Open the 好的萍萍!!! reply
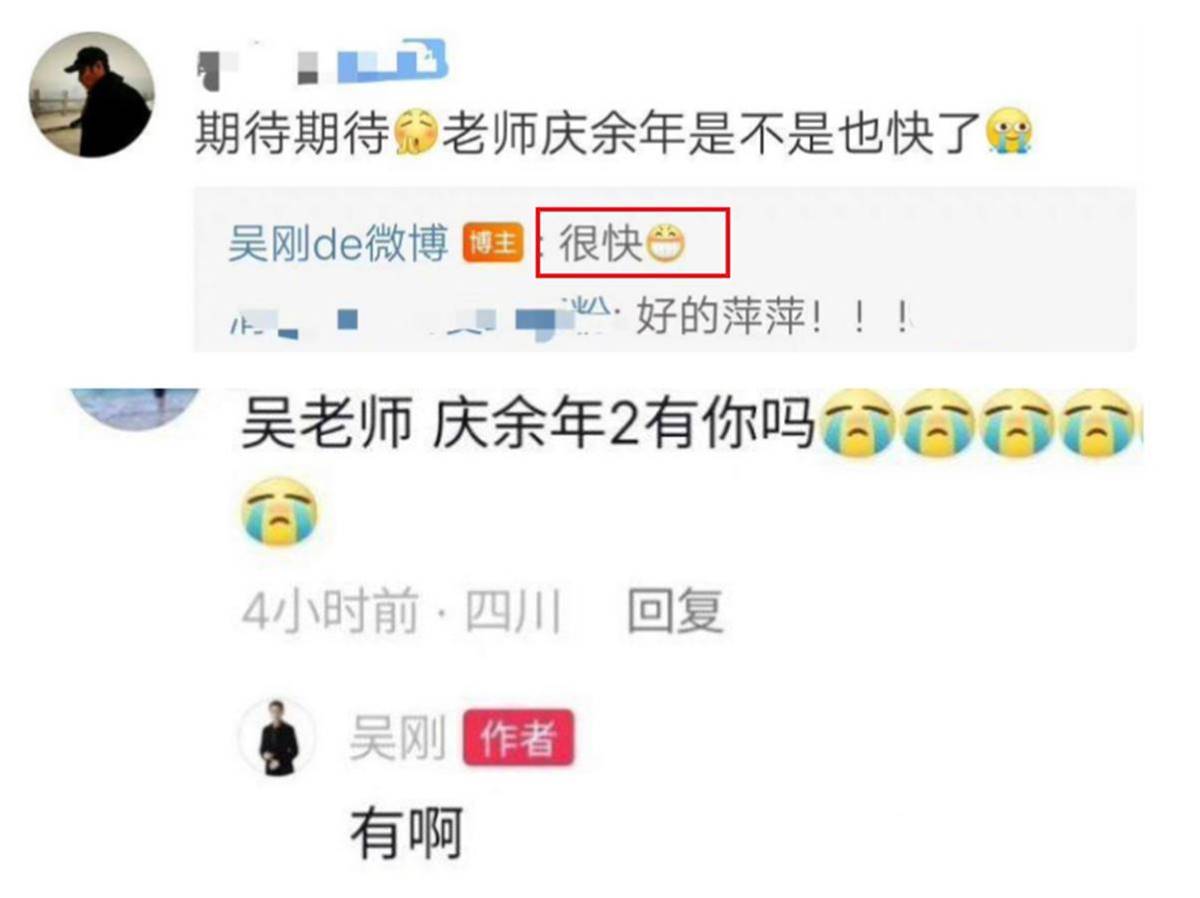1200x898 pixels. click(775, 319)
